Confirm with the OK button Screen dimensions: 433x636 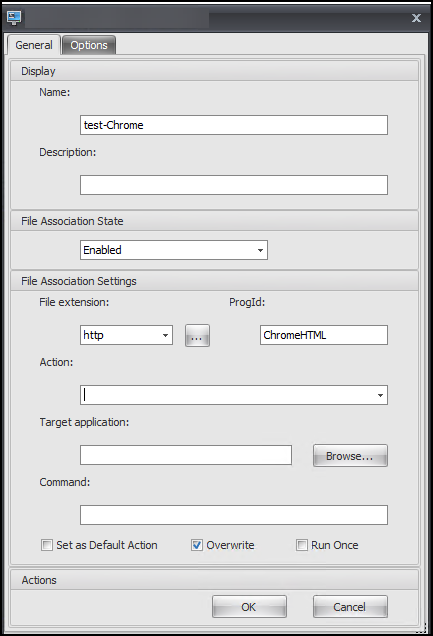(249, 607)
